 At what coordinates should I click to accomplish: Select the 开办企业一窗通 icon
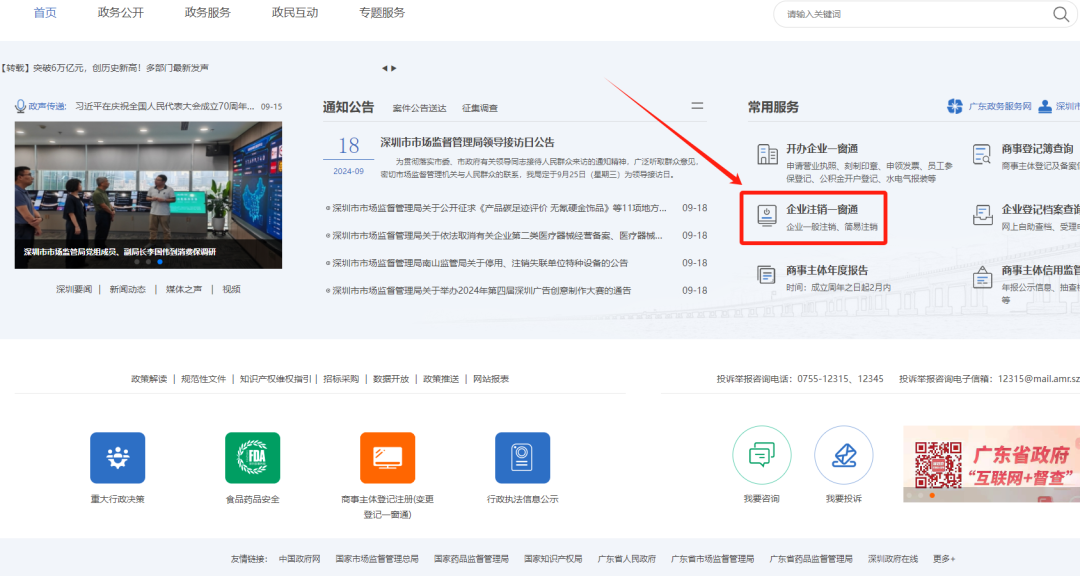766,156
